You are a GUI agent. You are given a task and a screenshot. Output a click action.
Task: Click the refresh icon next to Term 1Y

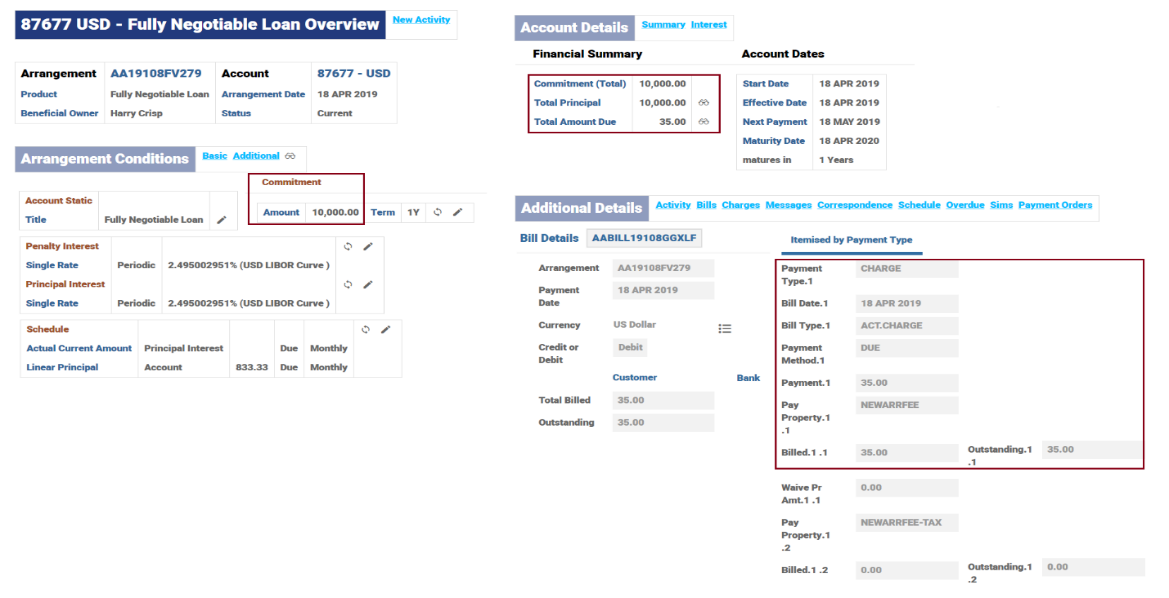[438, 212]
